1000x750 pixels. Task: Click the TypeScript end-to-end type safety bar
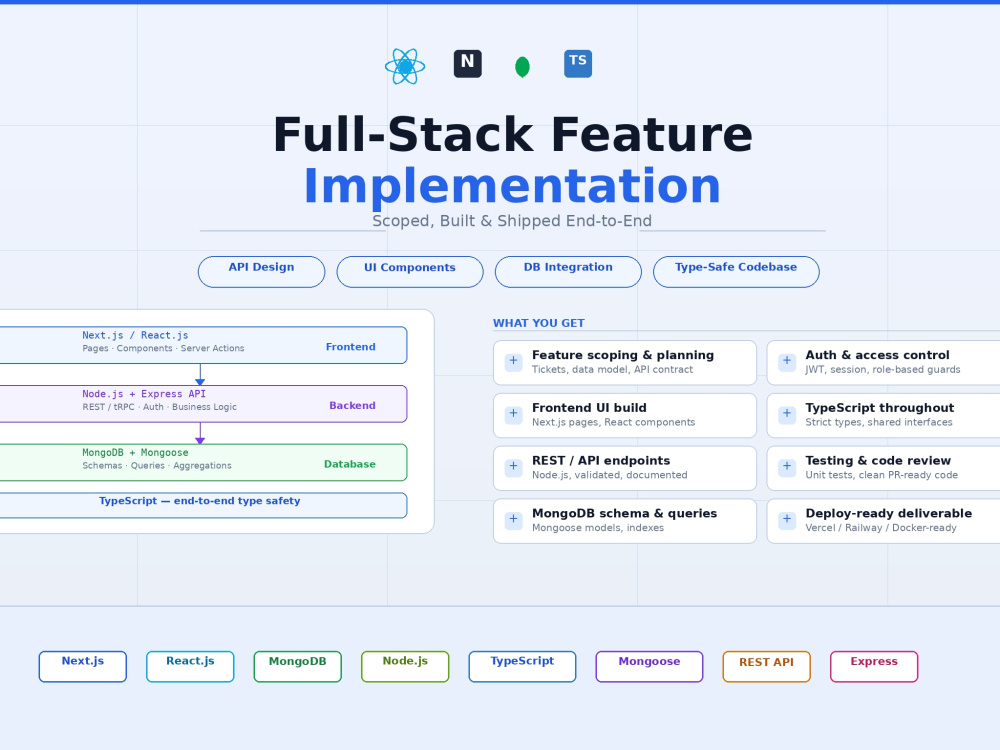tap(203, 505)
